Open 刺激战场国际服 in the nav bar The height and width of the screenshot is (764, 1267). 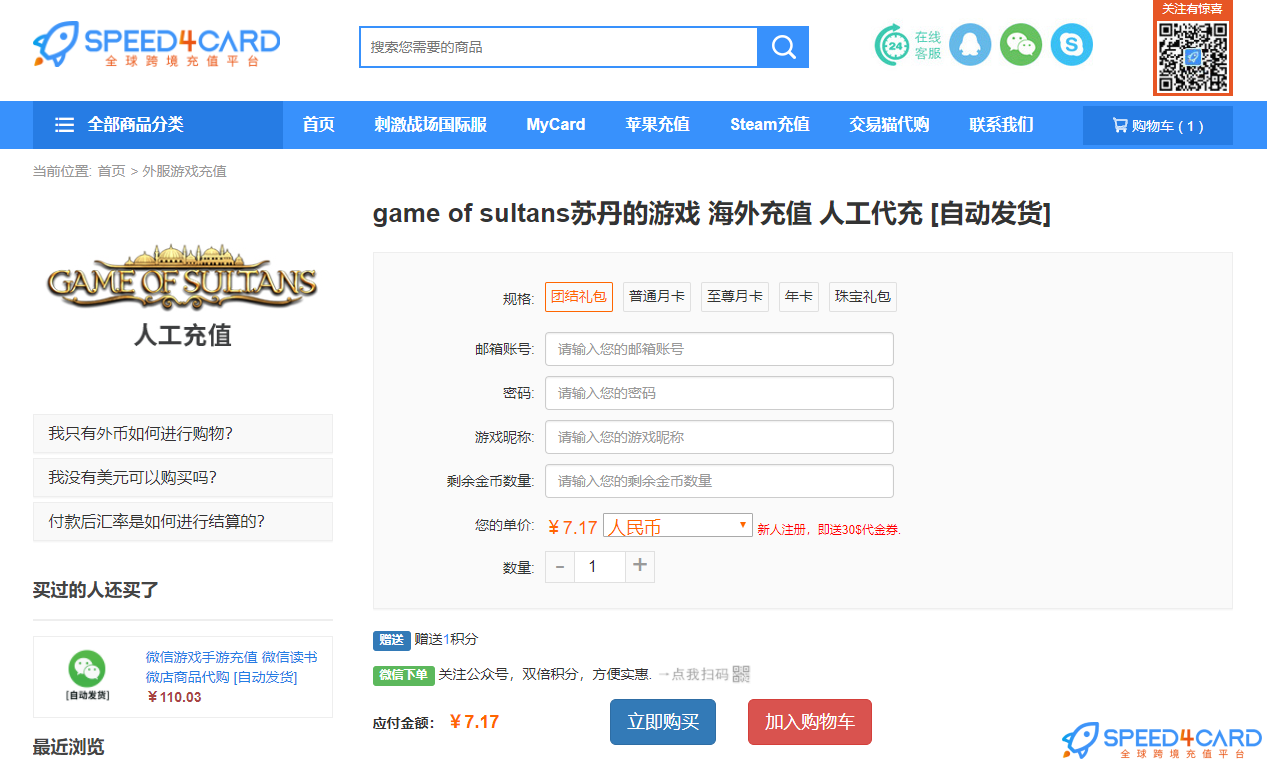coord(431,125)
